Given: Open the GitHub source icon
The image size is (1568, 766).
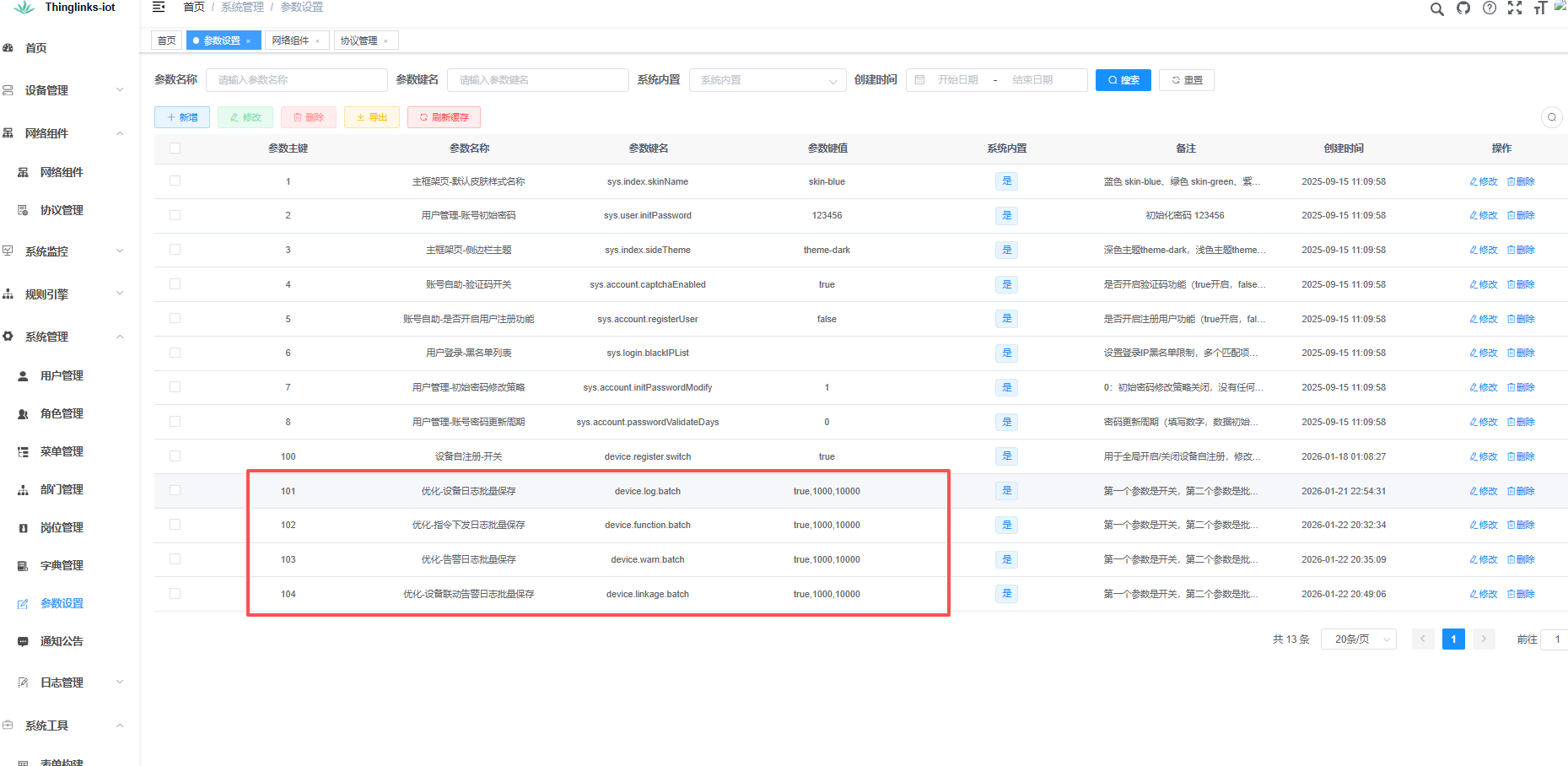Looking at the screenshot, I should [1463, 8].
